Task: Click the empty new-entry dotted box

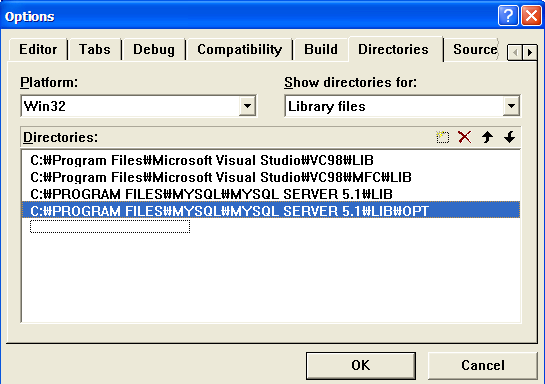Action: (110, 227)
